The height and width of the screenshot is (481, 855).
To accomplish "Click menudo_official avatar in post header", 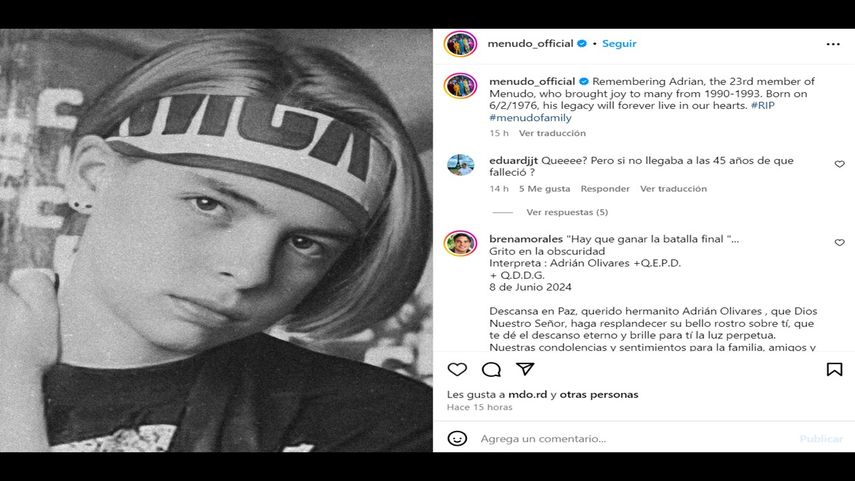I will point(460,44).
